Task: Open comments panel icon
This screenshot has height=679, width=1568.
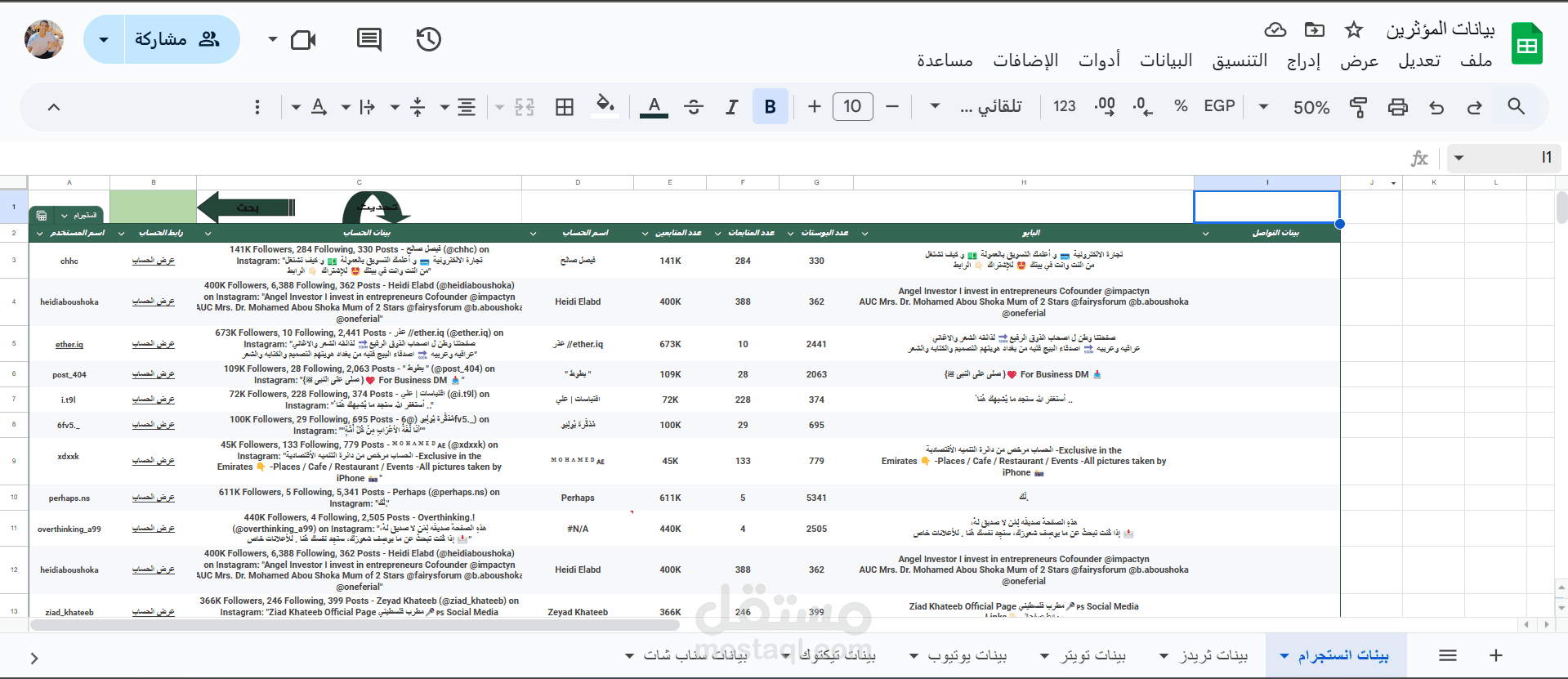Action: 369,39
